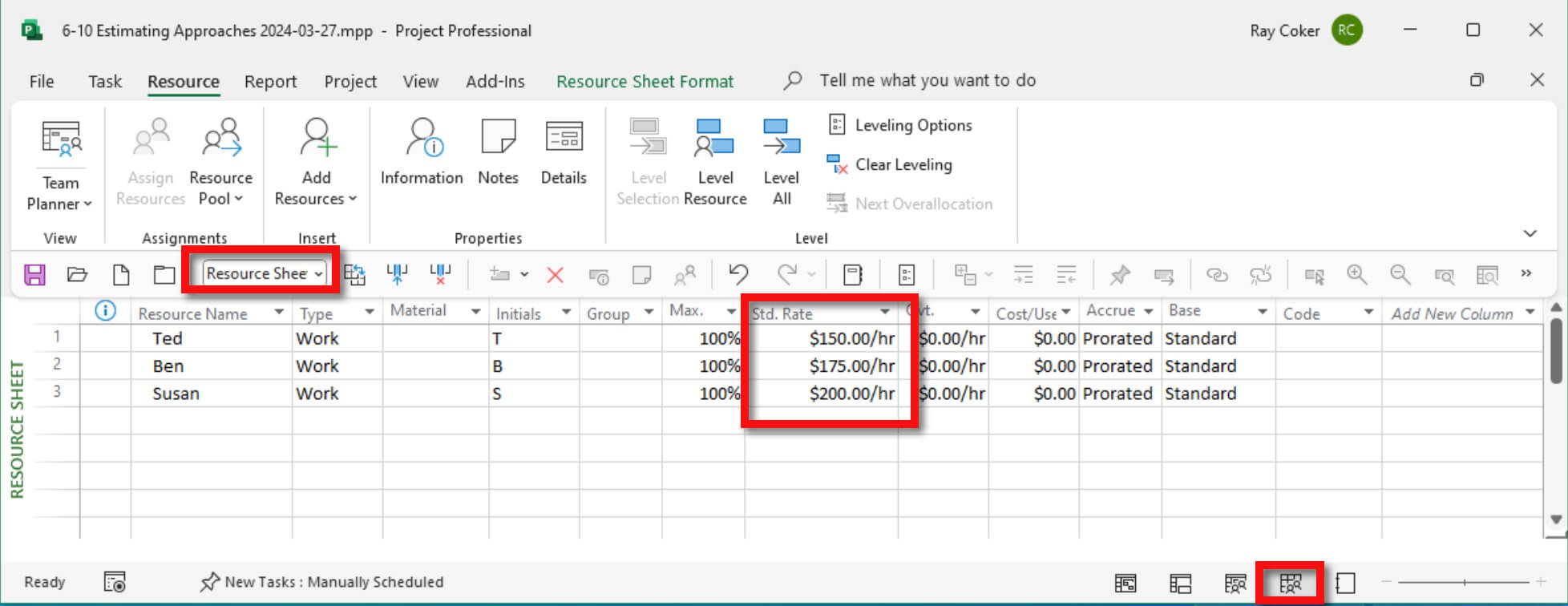1568x606 pixels.
Task: Select the $200.00/hr Std. Rate cell
Action: (x=822, y=394)
